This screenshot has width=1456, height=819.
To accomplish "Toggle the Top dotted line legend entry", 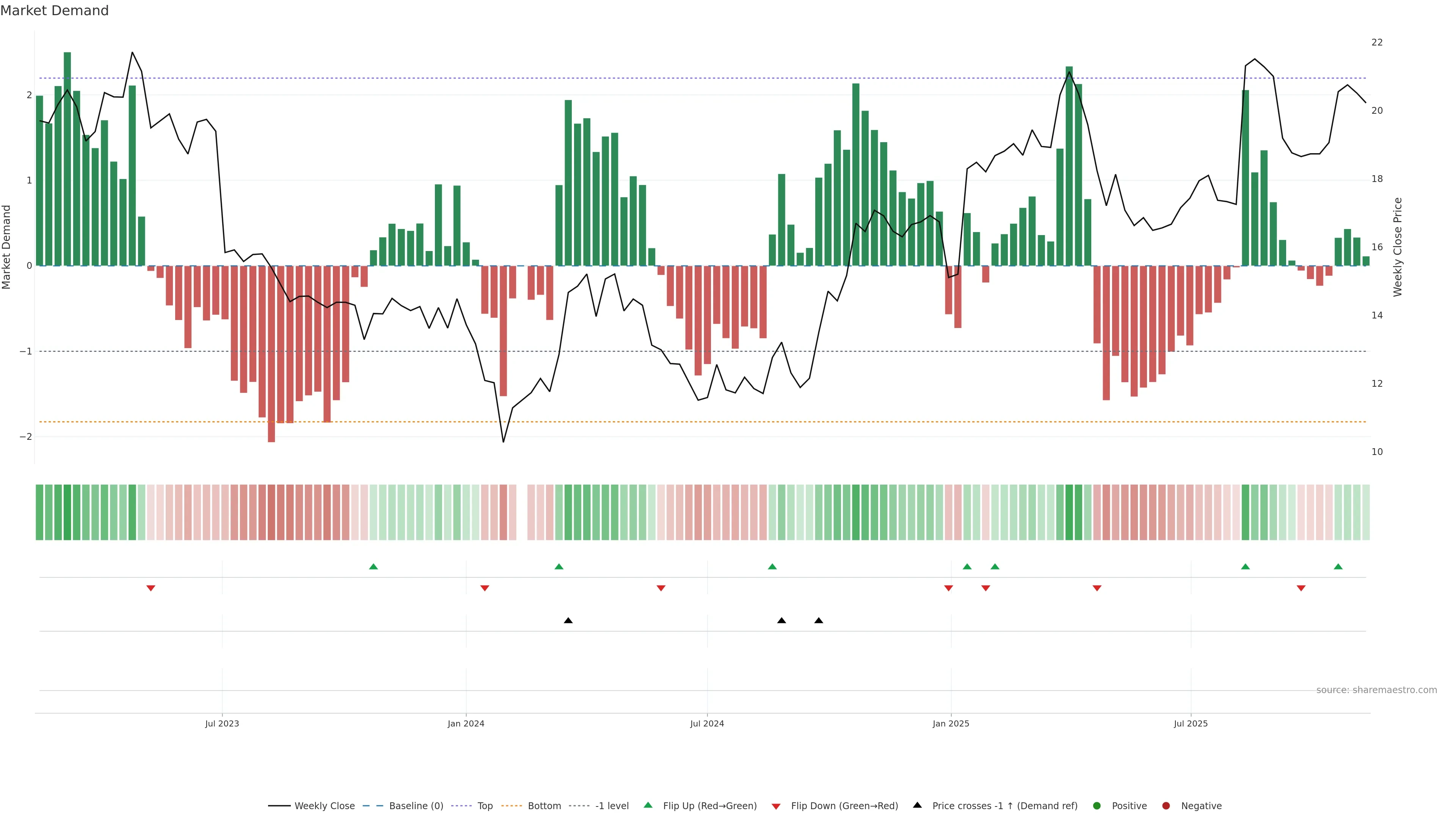I will pyautogui.click(x=485, y=805).
